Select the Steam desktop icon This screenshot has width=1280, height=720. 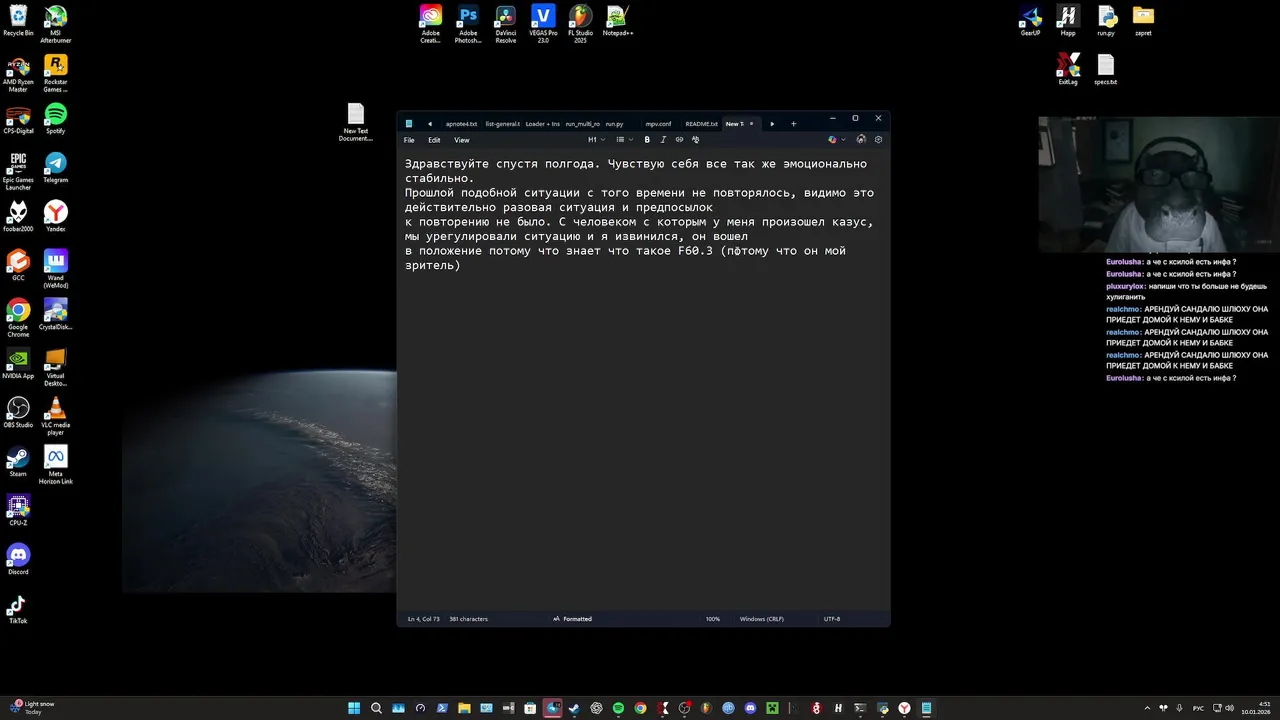coord(18,462)
